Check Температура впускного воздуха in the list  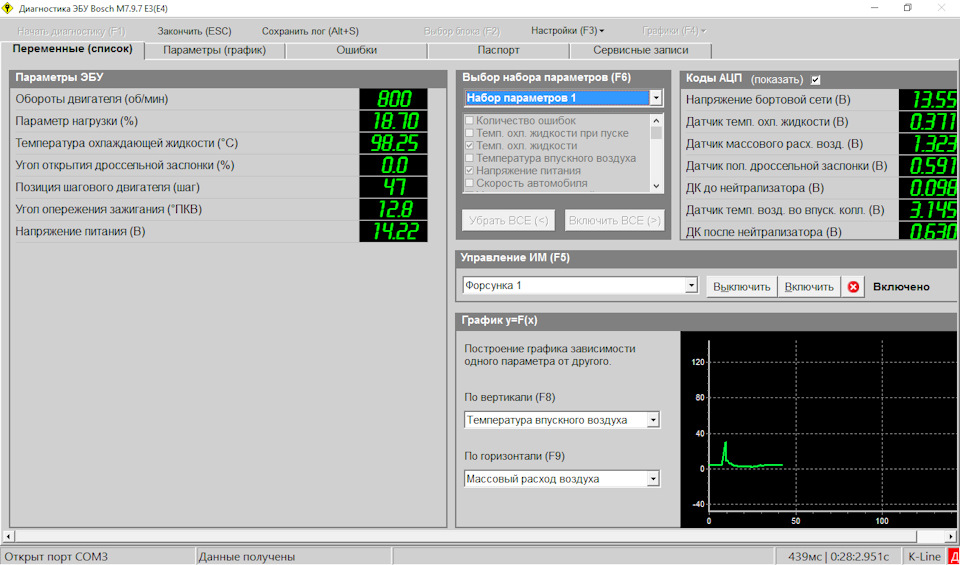[470, 158]
